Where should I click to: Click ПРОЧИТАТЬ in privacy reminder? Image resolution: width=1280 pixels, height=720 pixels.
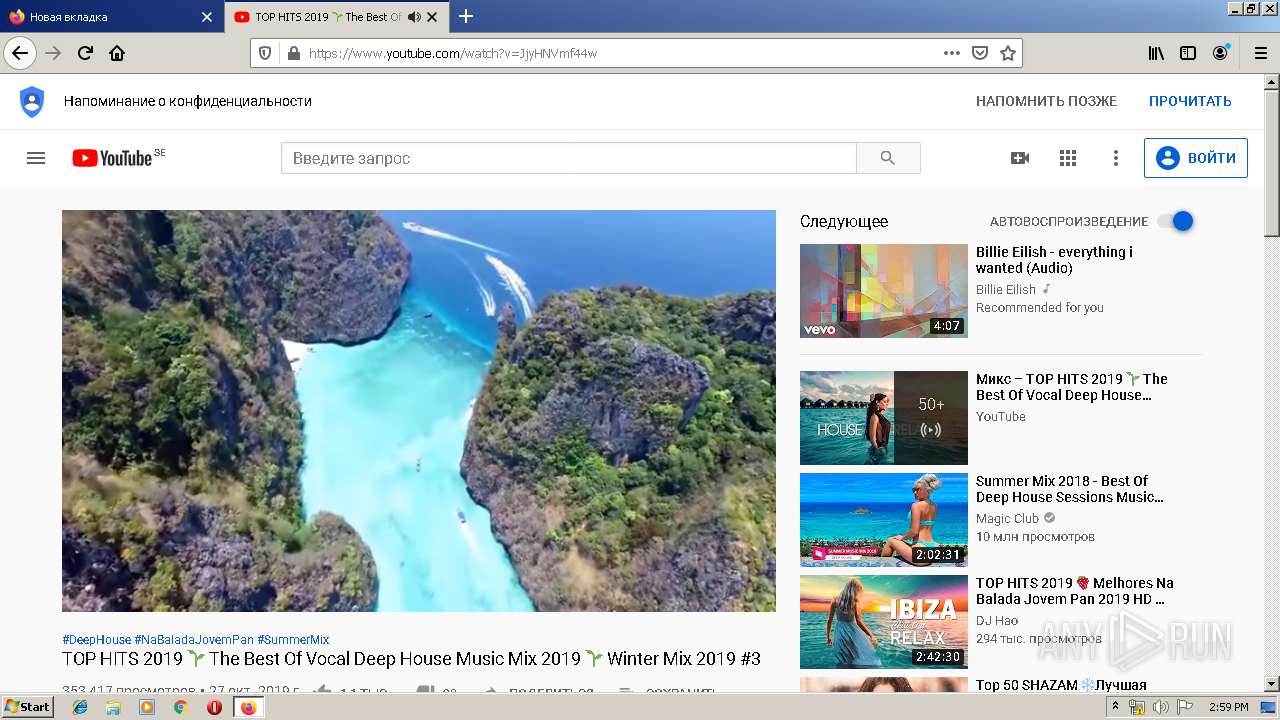pyautogui.click(x=1190, y=101)
